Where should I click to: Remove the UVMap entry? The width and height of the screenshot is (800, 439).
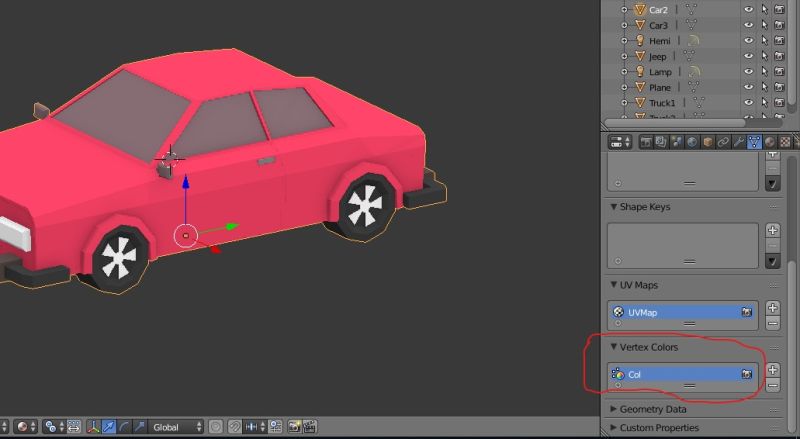click(x=773, y=323)
